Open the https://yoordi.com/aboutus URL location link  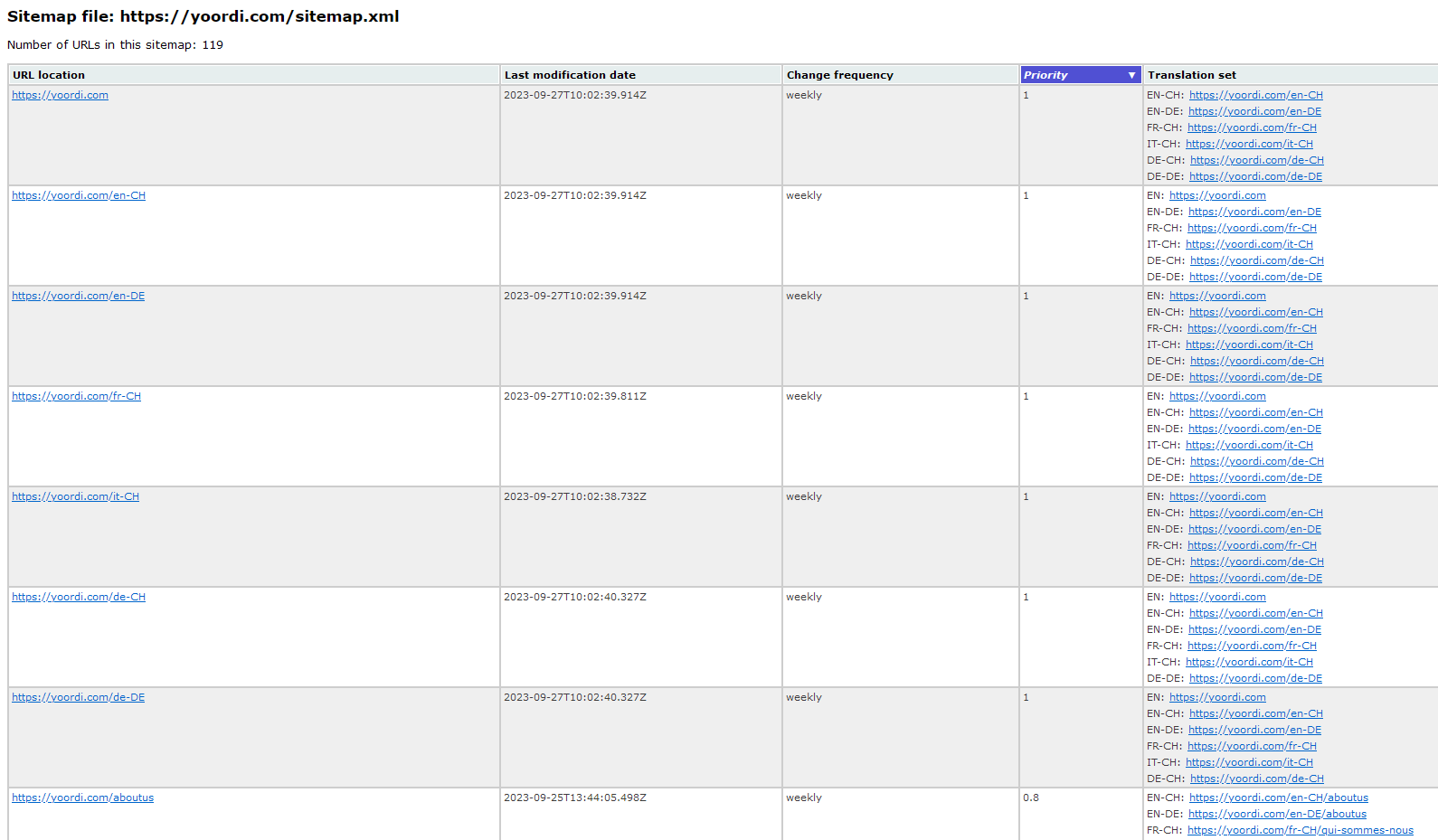click(82, 798)
